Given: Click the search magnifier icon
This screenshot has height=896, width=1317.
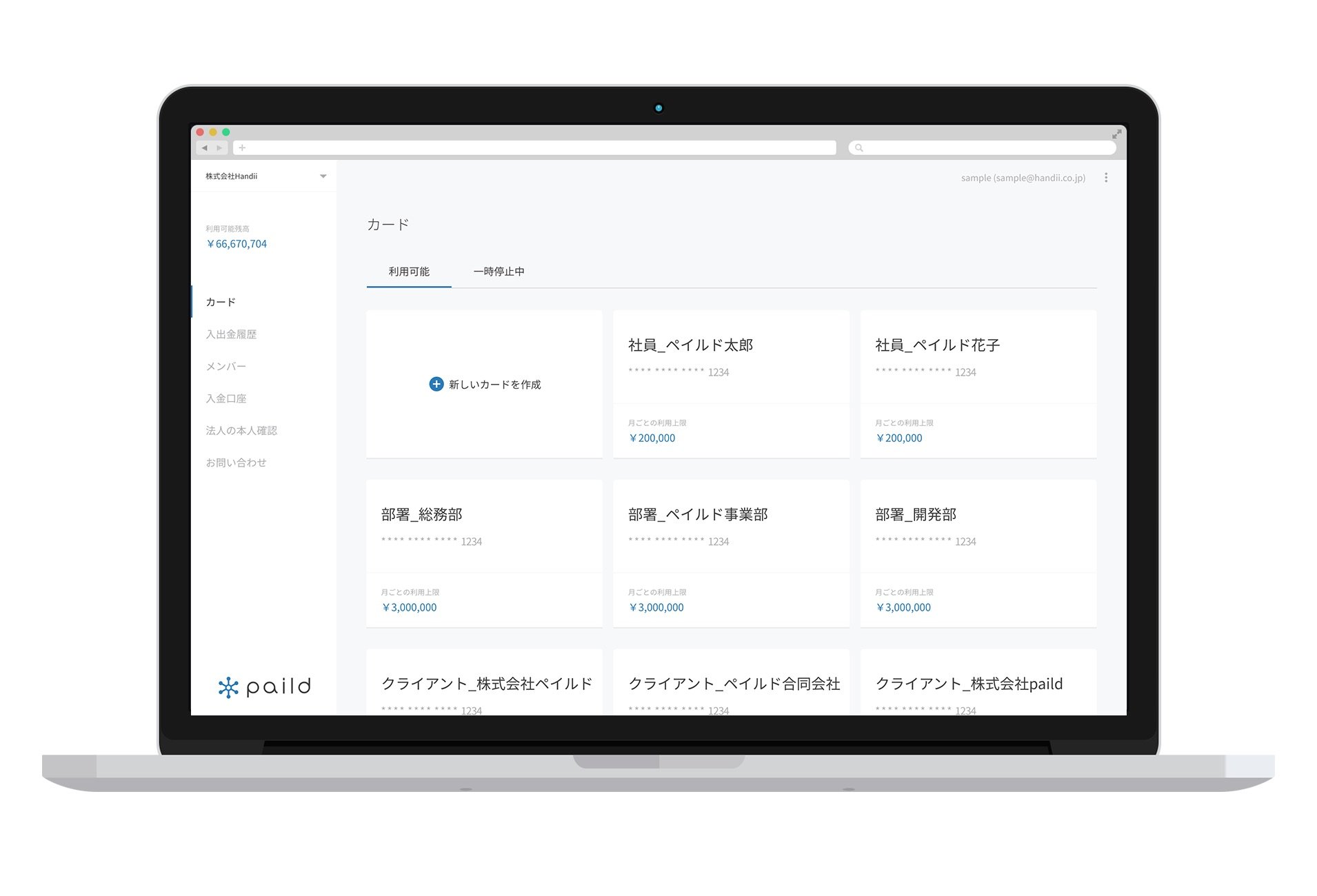Looking at the screenshot, I should [x=858, y=147].
